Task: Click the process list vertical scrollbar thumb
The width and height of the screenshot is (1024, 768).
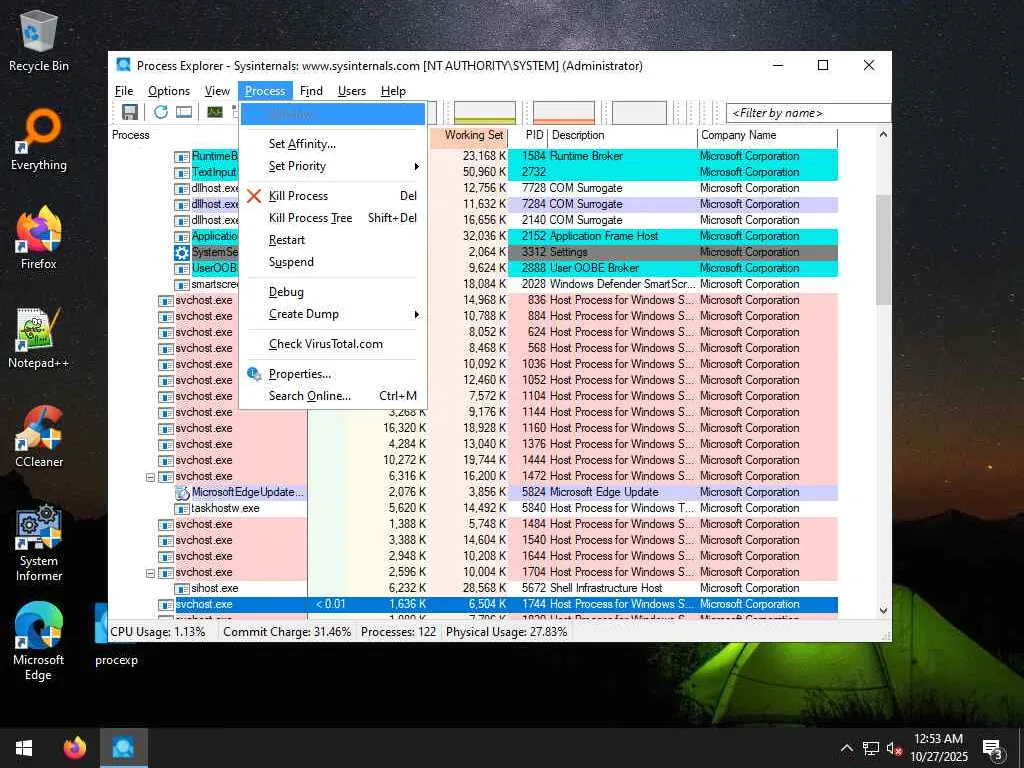Action: pyautogui.click(x=883, y=249)
